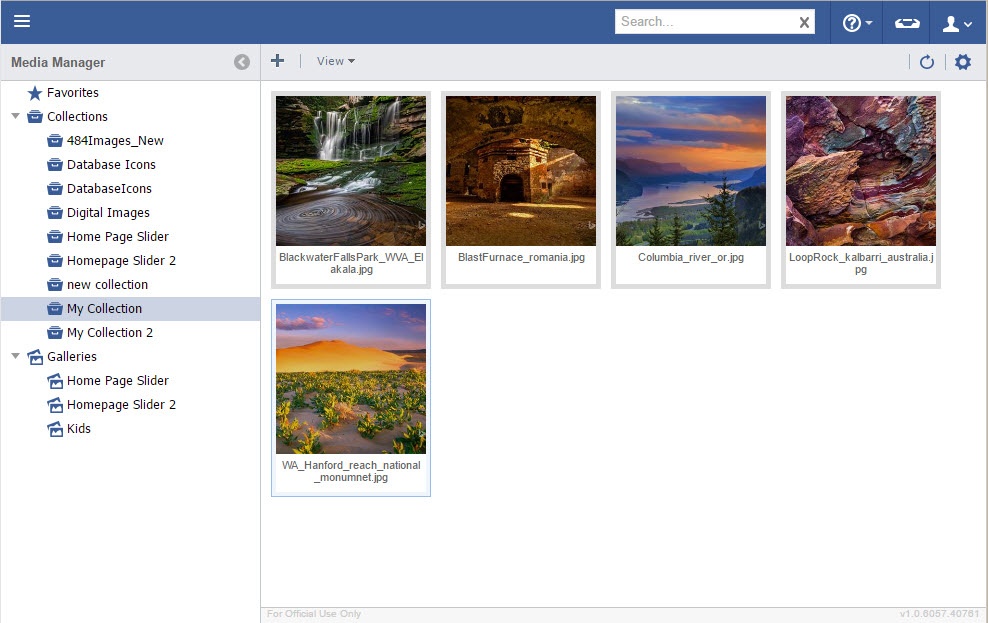Open the settings gear icon

[x=963, y=62]
